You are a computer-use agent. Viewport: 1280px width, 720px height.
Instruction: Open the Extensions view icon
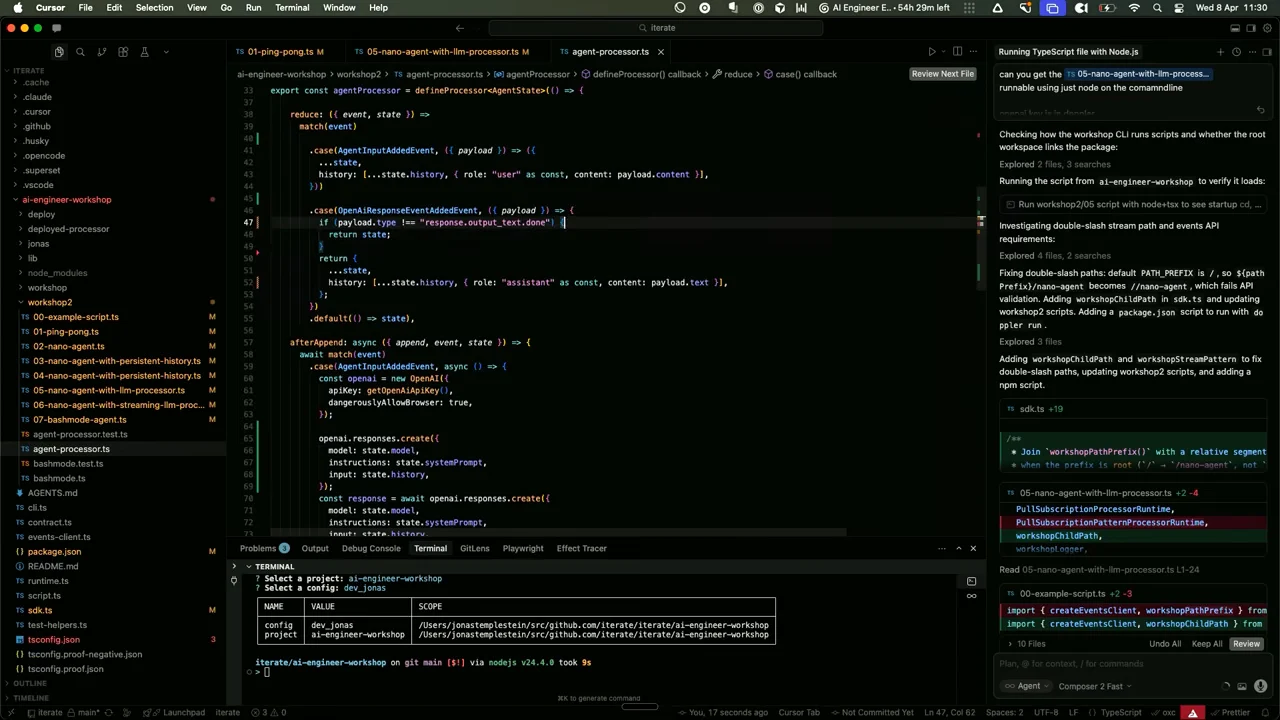coord(123,52)
